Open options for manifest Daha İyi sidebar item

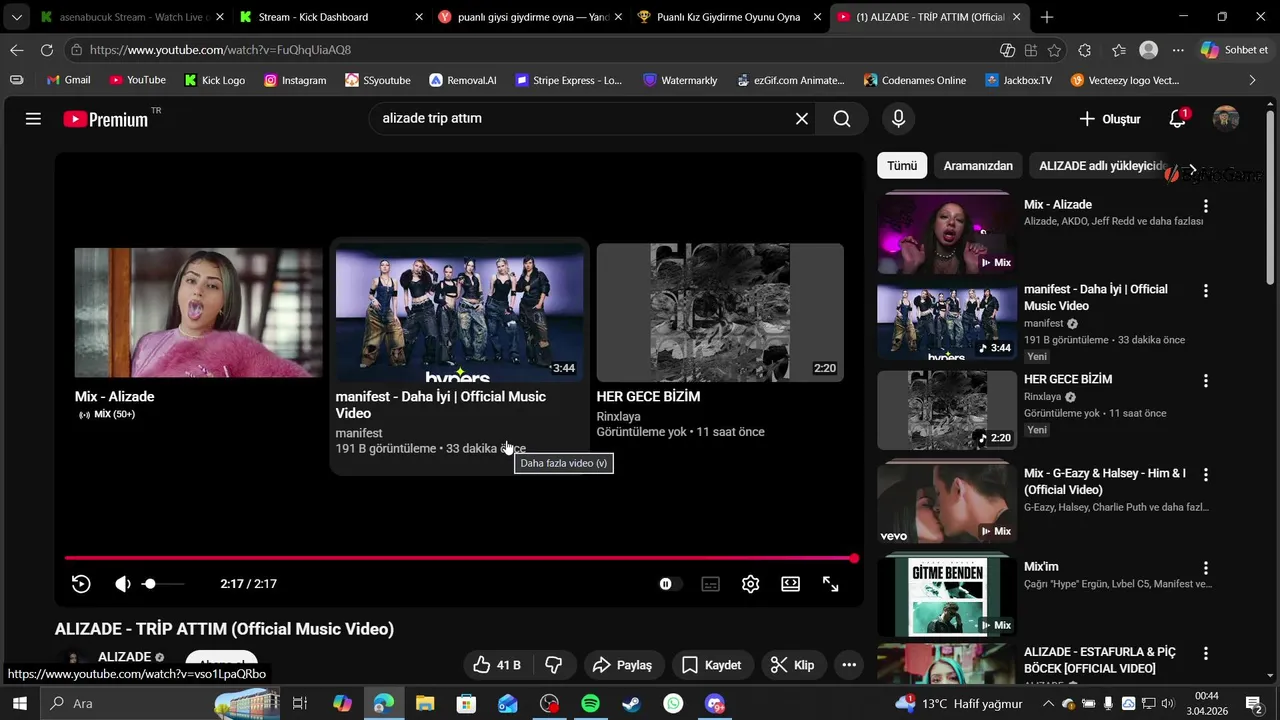pos(1206,291)
